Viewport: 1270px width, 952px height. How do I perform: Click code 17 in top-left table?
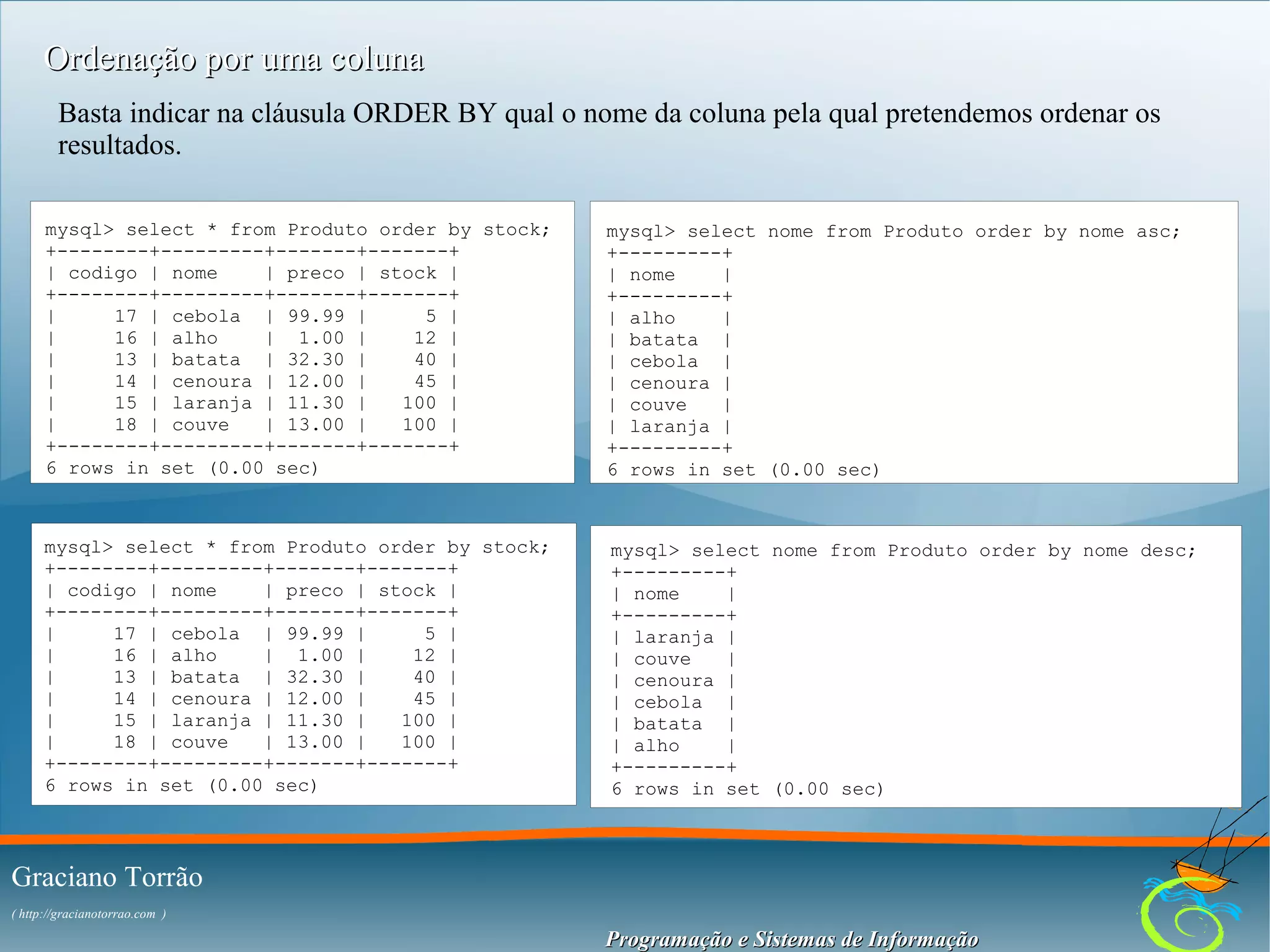click(125, 316)
